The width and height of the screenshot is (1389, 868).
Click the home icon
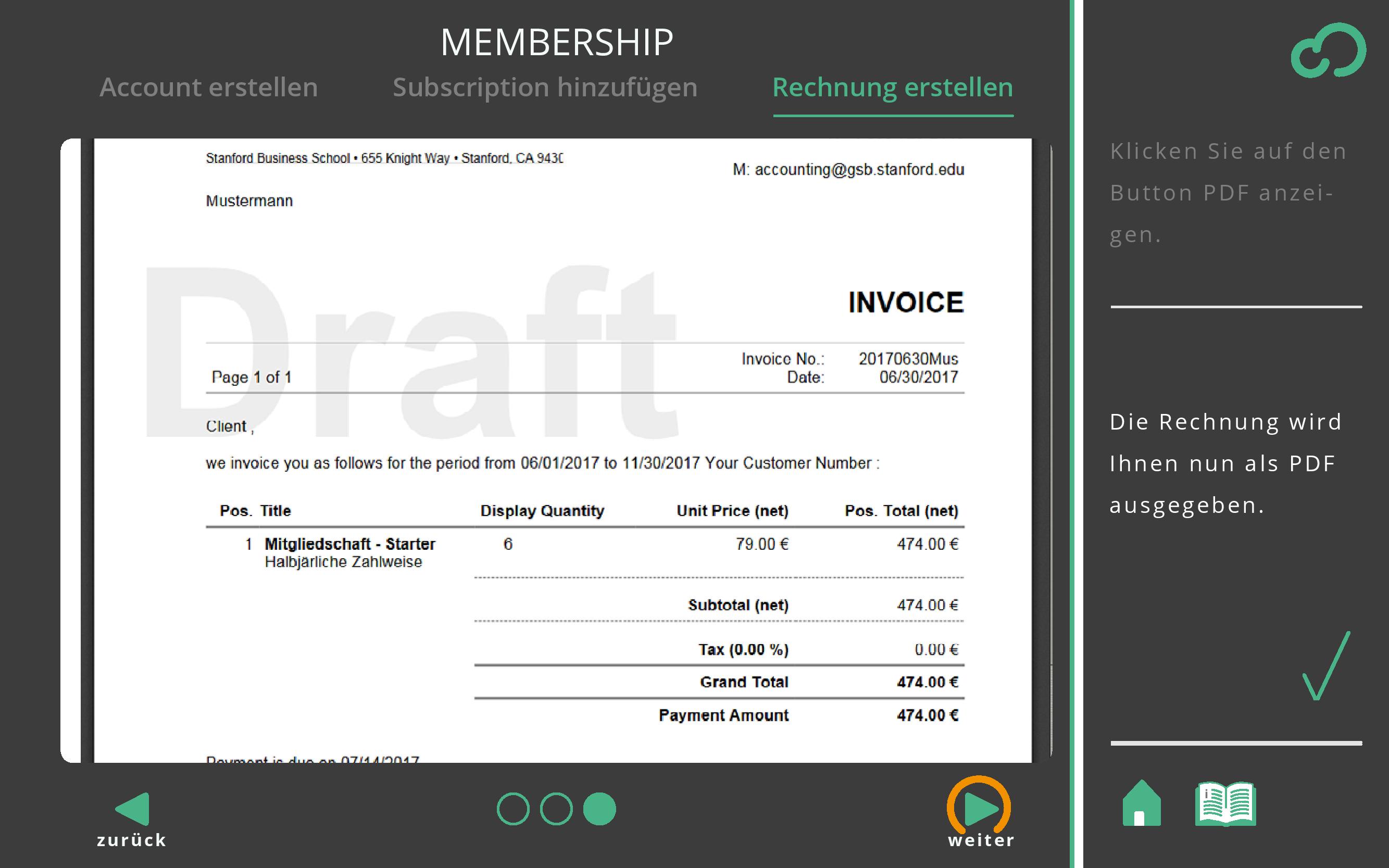coord(1141,804)
